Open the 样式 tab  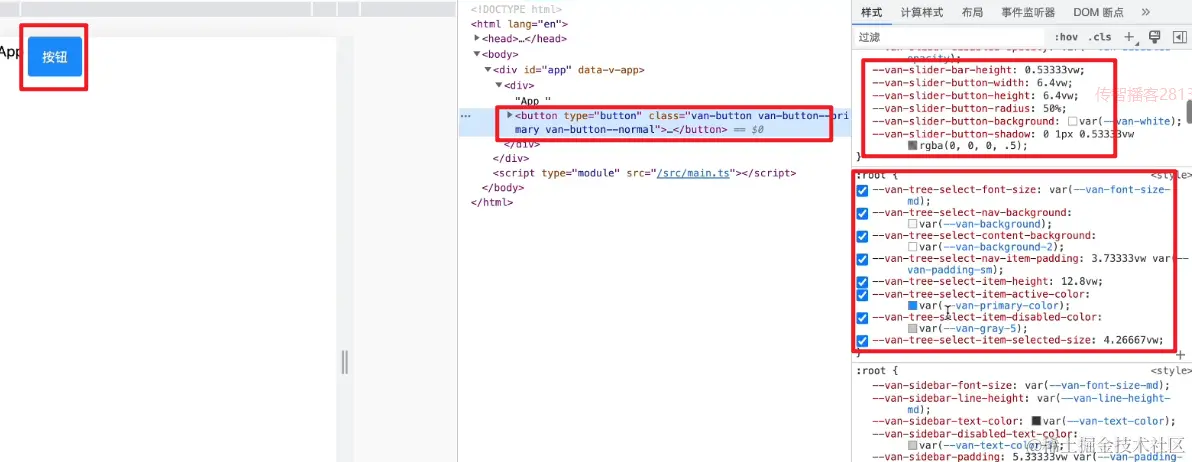point(871,13)
